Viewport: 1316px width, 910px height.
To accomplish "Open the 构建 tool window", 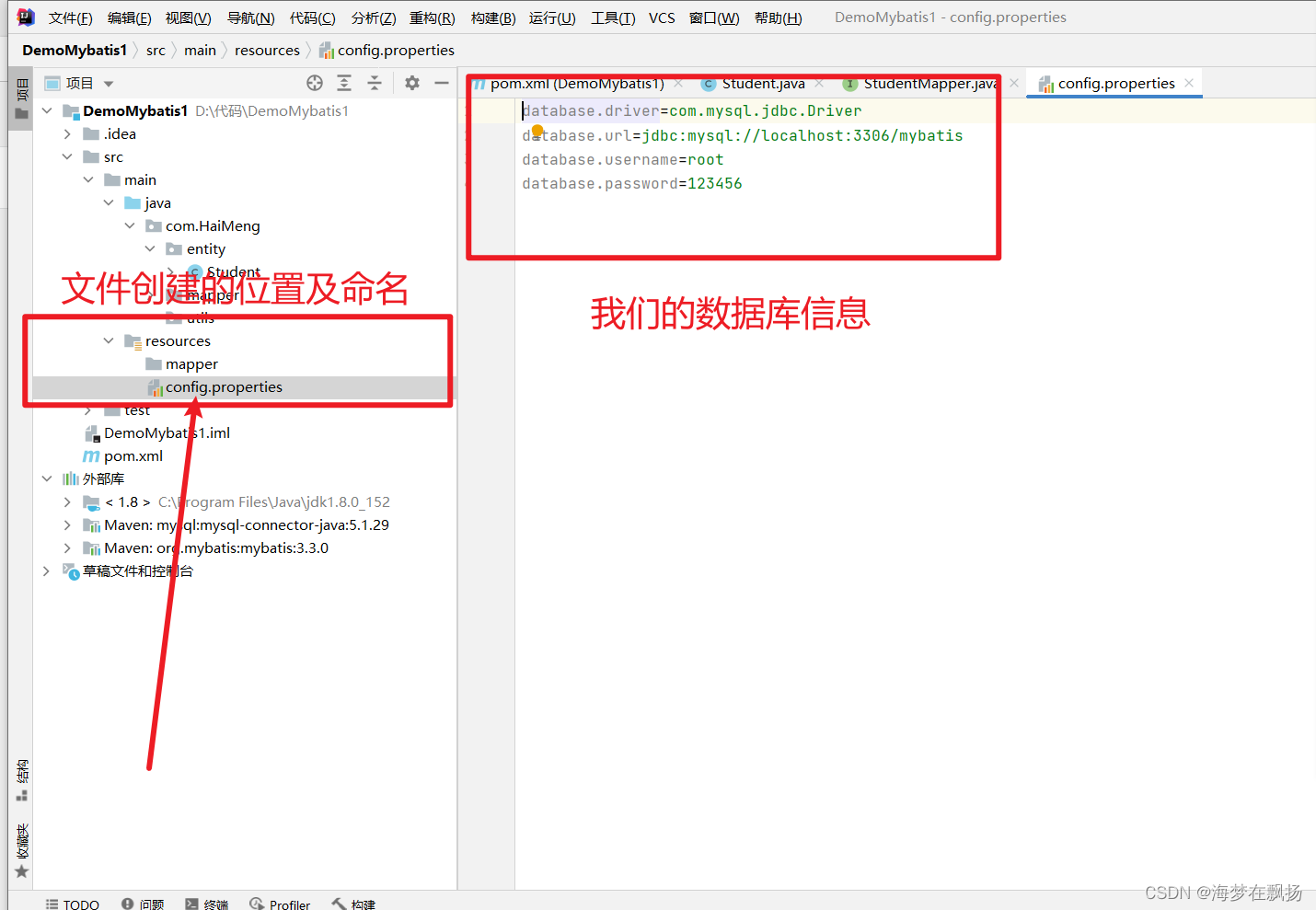I will pos(353,904).
